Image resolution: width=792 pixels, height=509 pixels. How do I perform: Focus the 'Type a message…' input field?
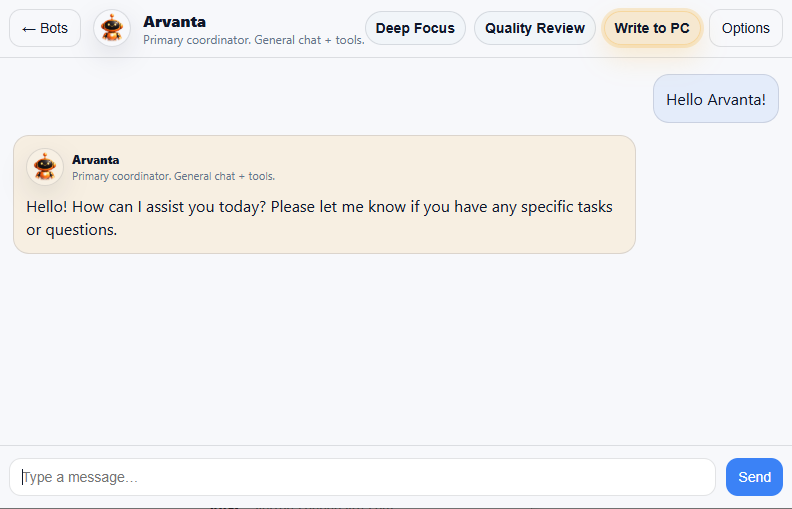click(362, 477)
